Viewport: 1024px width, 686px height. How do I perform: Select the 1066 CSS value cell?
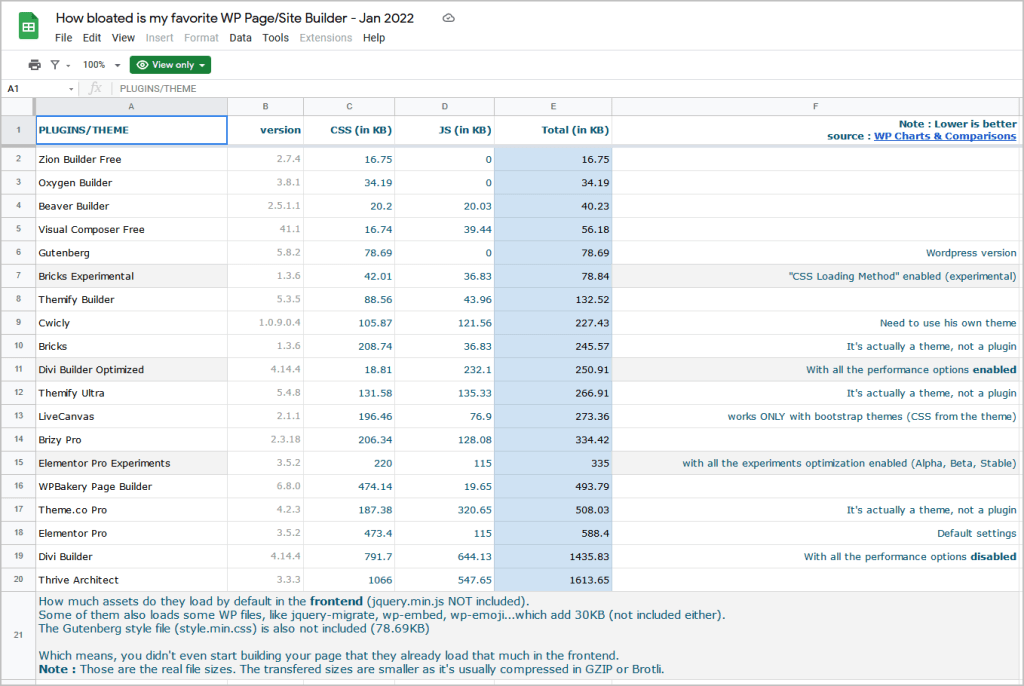pyautogui.click(x=349, y=580)
